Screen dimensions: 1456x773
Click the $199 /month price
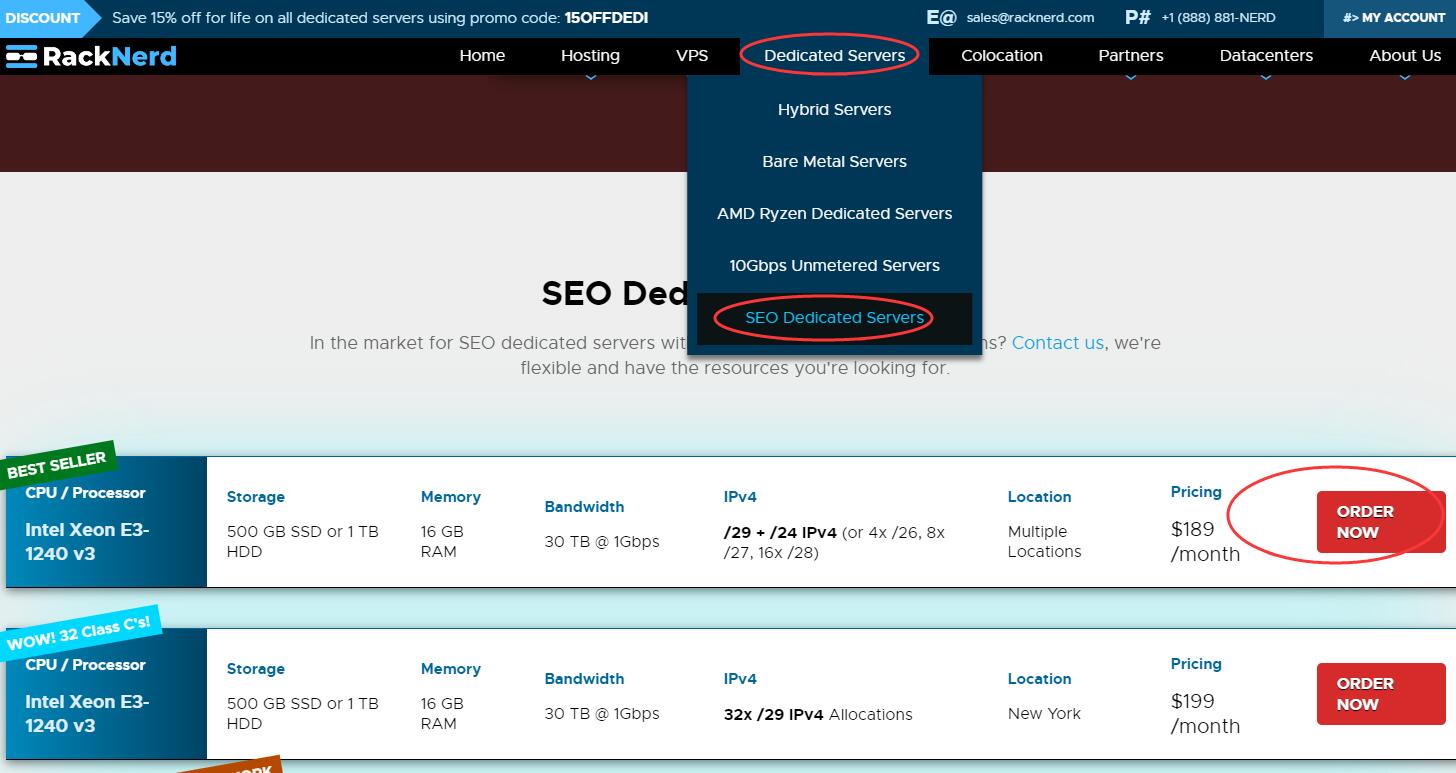coord(1205,713)
